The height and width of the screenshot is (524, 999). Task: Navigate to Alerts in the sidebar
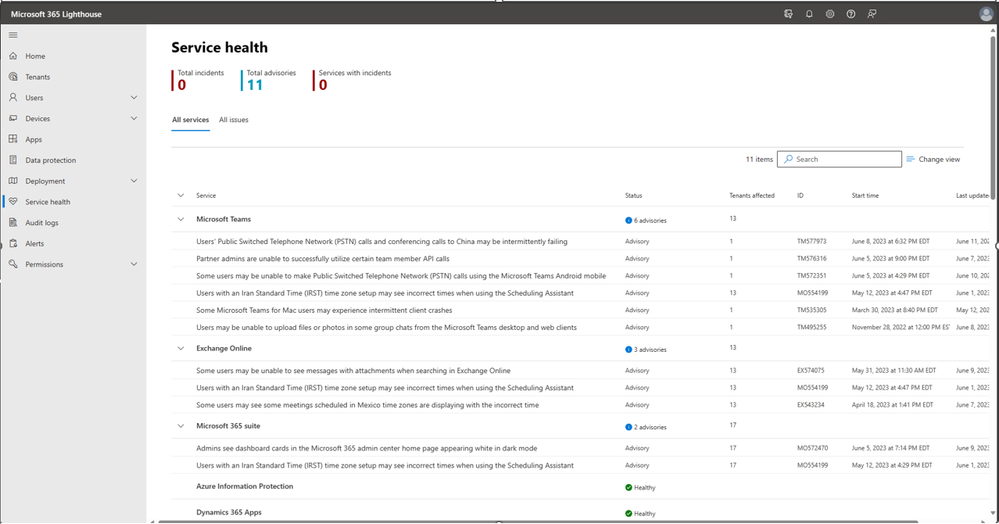click(x=34, y=244)
